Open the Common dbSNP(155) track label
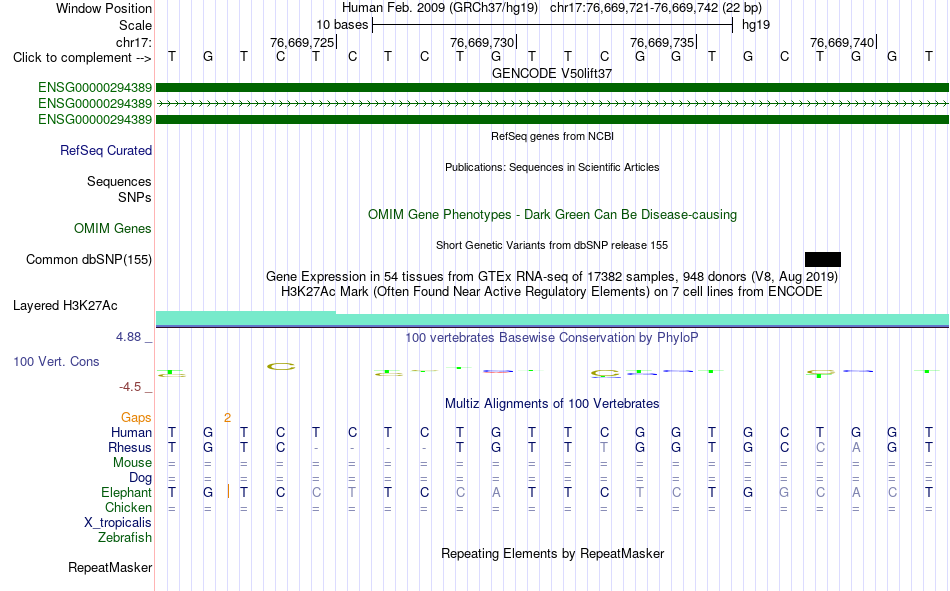The image size is (950, 591). click(89, 259)
